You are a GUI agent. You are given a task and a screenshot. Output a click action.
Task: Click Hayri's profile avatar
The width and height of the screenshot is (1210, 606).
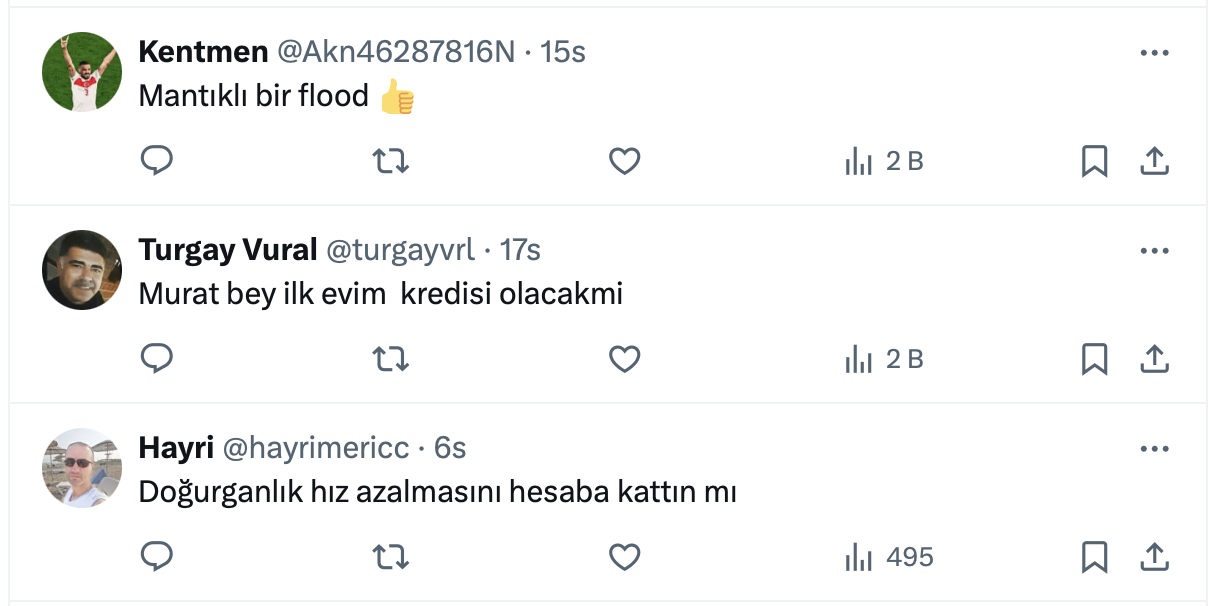tap(82, 468)
